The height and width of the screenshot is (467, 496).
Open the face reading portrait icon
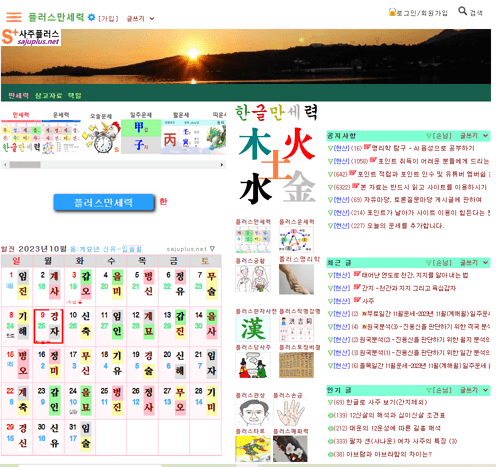pos(253,413)
